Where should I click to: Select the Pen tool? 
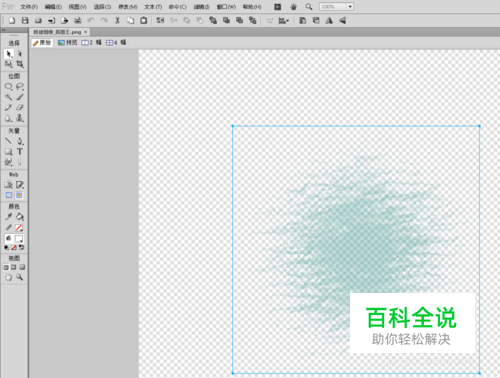(20, 141)
